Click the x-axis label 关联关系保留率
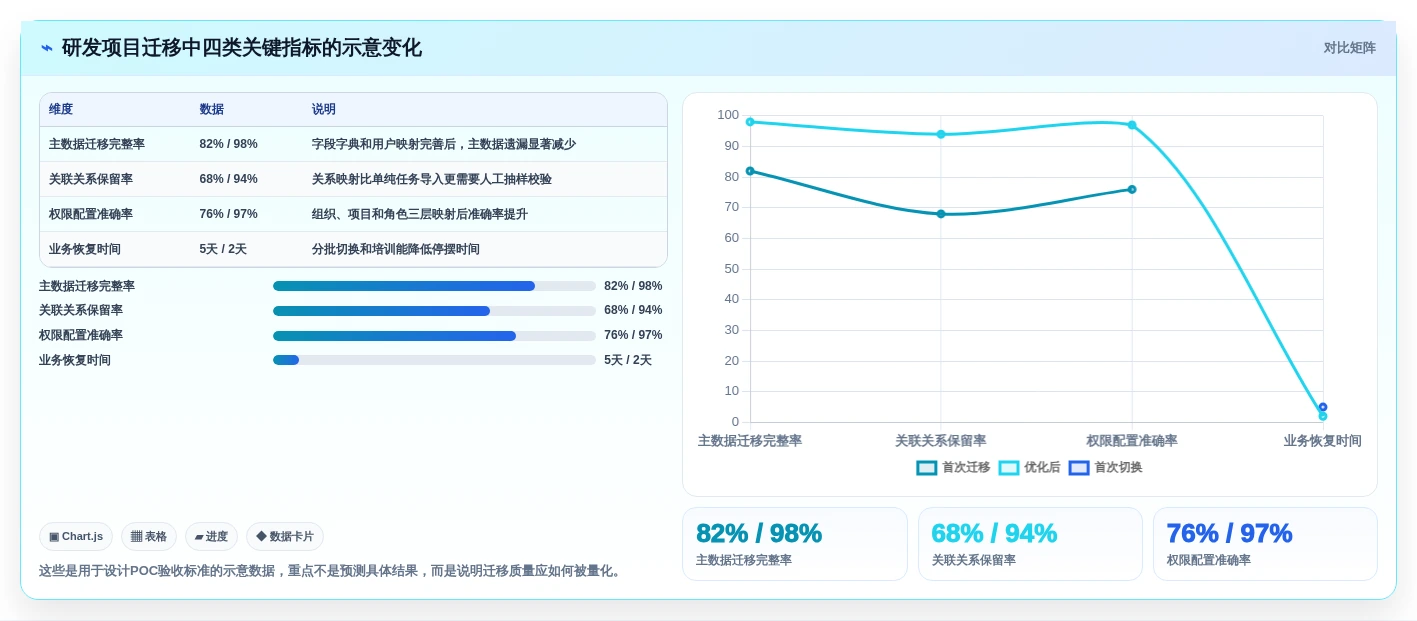 [x=941, y=441]
